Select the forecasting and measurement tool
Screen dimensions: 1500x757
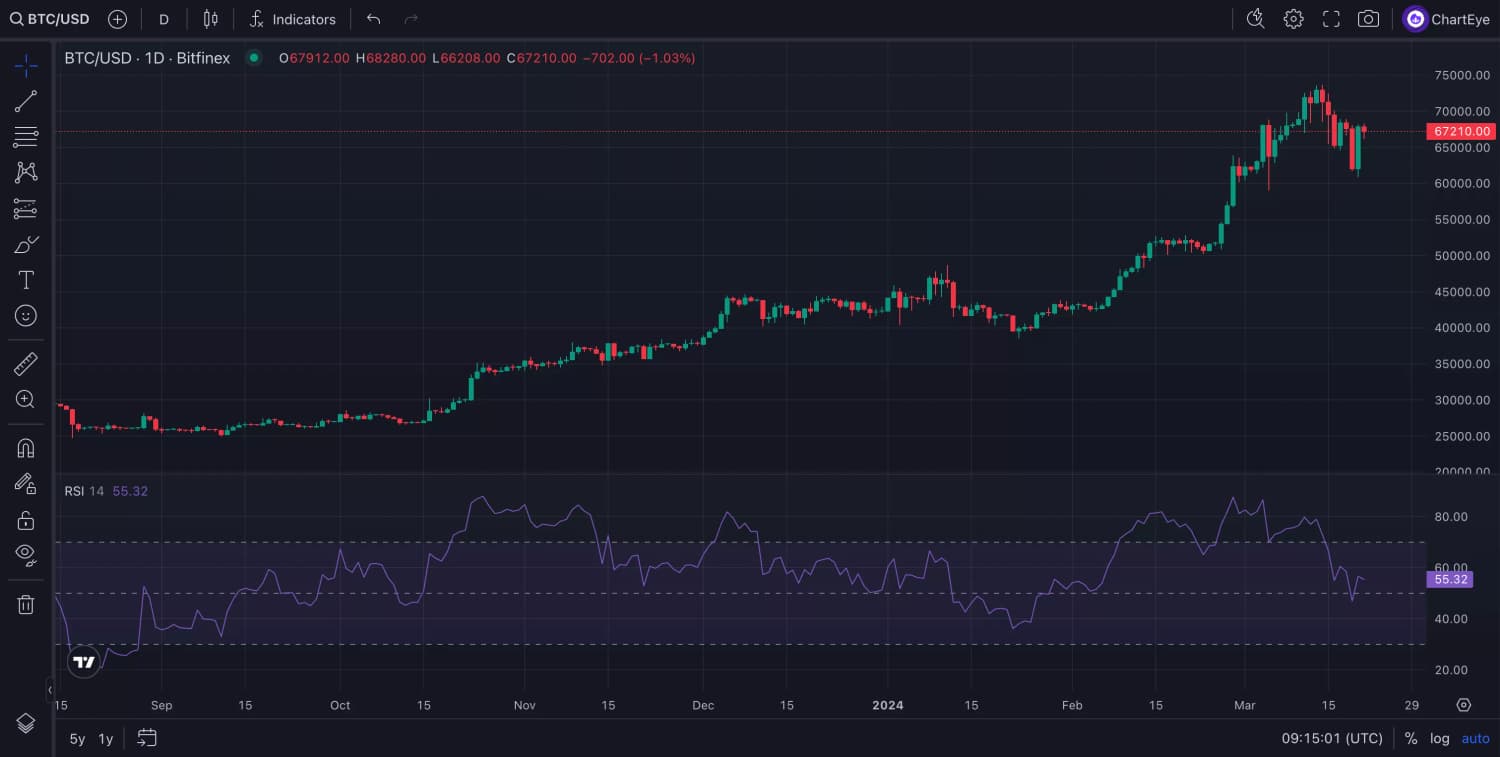[26, 208]
